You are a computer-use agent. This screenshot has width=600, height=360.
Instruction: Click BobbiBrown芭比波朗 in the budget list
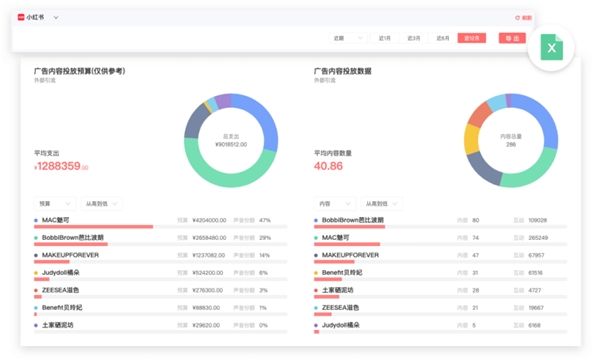click(x=73, y=238)
